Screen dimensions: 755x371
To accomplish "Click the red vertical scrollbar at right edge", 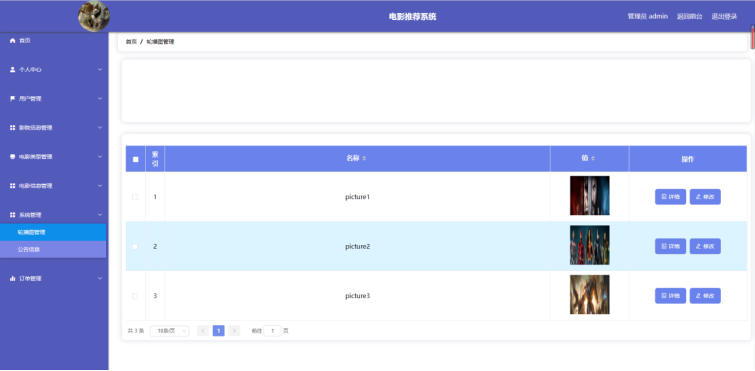I will click(x=753, y=37).
